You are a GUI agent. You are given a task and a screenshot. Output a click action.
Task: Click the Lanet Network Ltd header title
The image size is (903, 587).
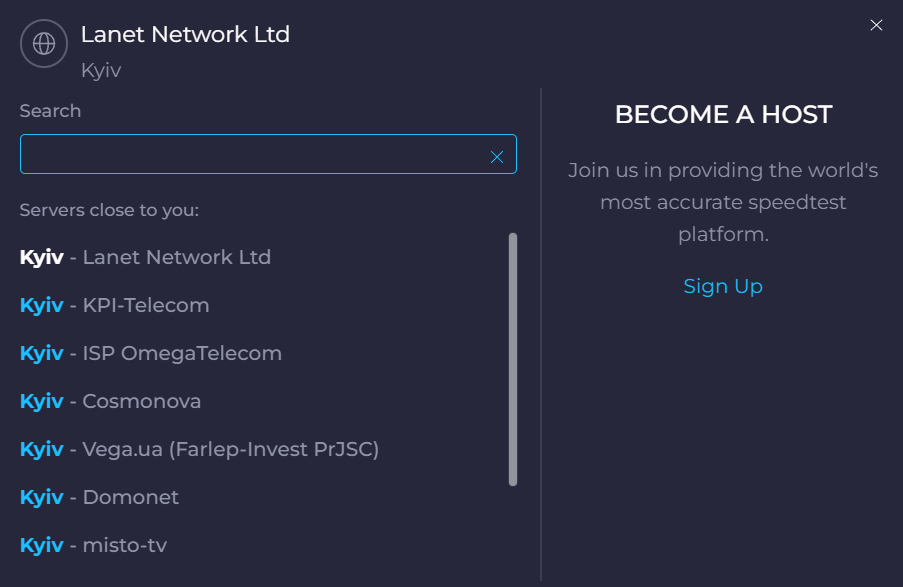pos(185,35)
